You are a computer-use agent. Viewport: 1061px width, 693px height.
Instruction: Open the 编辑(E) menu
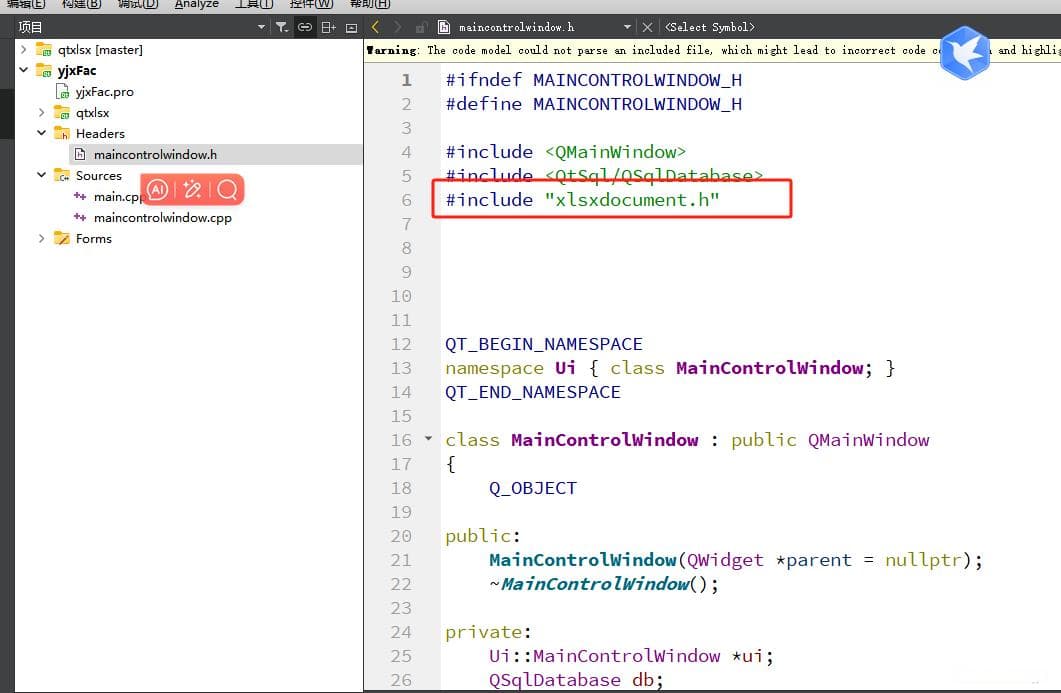click(x=26, y=4)
